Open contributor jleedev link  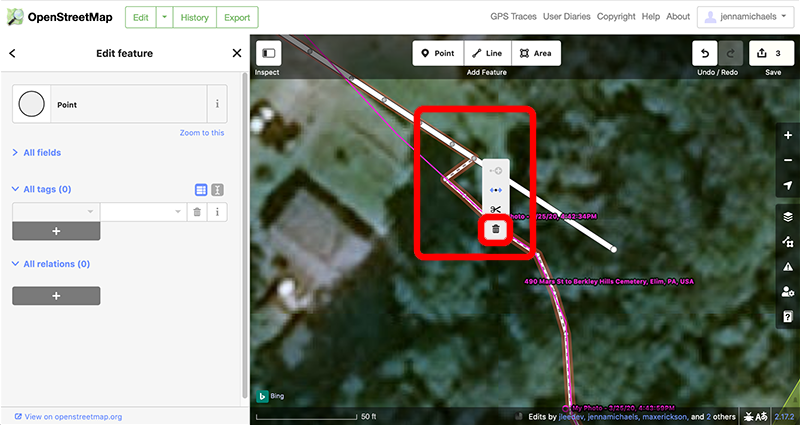tap(571, 417)
